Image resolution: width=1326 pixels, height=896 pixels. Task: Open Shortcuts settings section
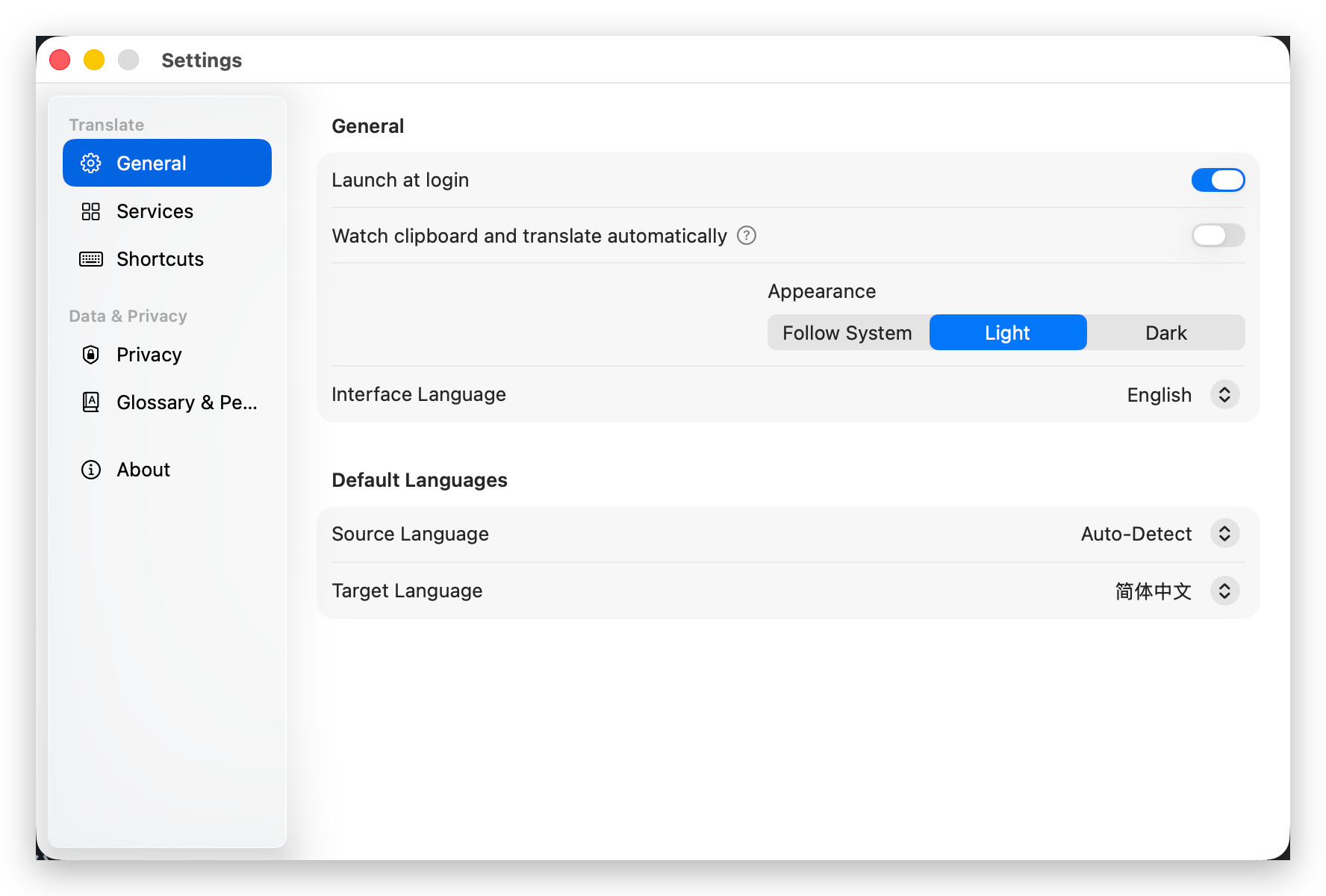pyautogui.click(x=167, y=259)
